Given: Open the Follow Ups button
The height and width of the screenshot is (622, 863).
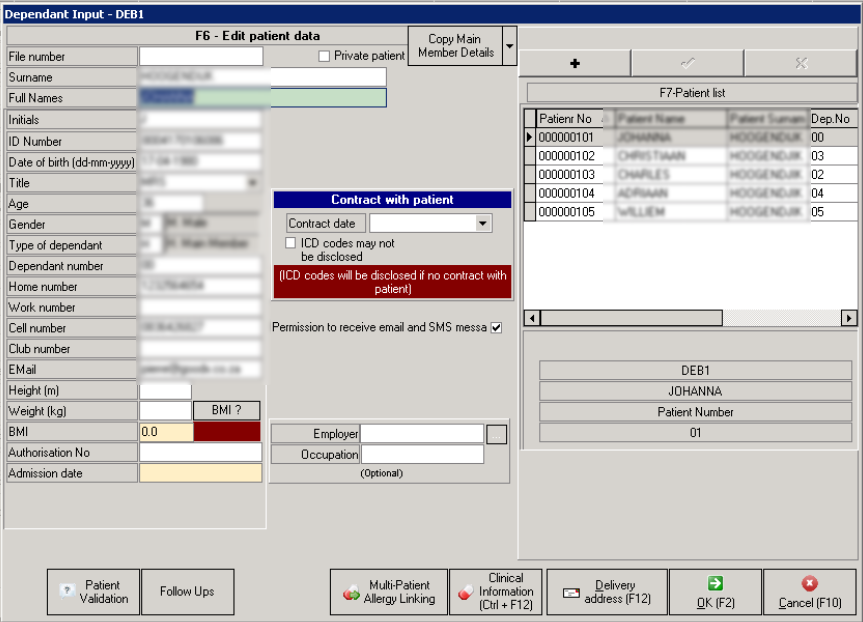Looking at the screenshot, I should click(187, 592).
